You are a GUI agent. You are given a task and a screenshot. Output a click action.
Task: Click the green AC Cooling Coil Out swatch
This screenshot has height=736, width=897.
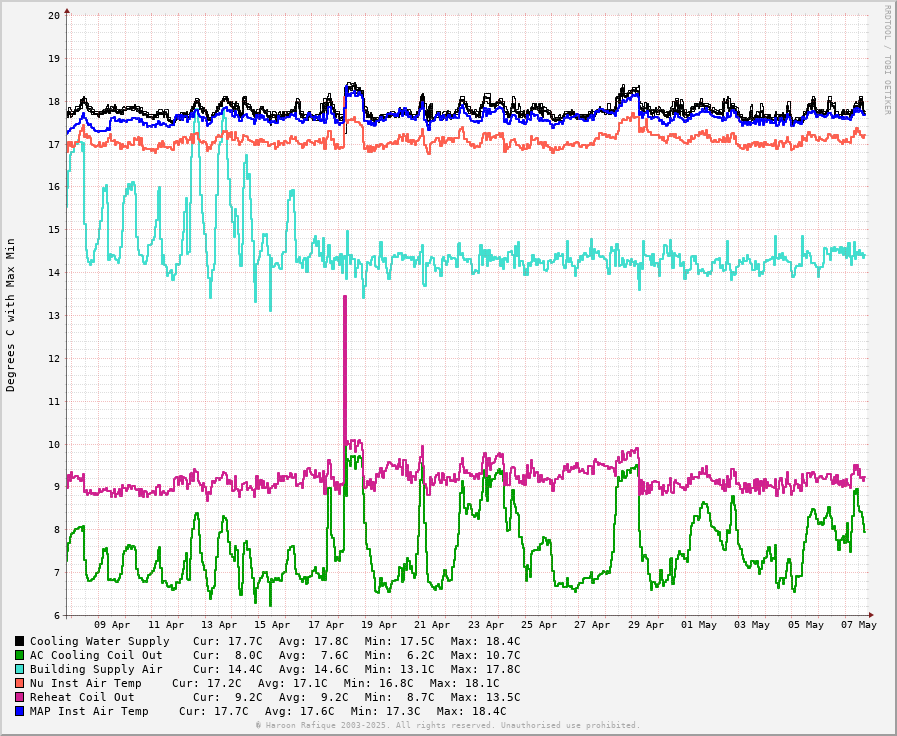pyautogui.click(x=19, y=655)
